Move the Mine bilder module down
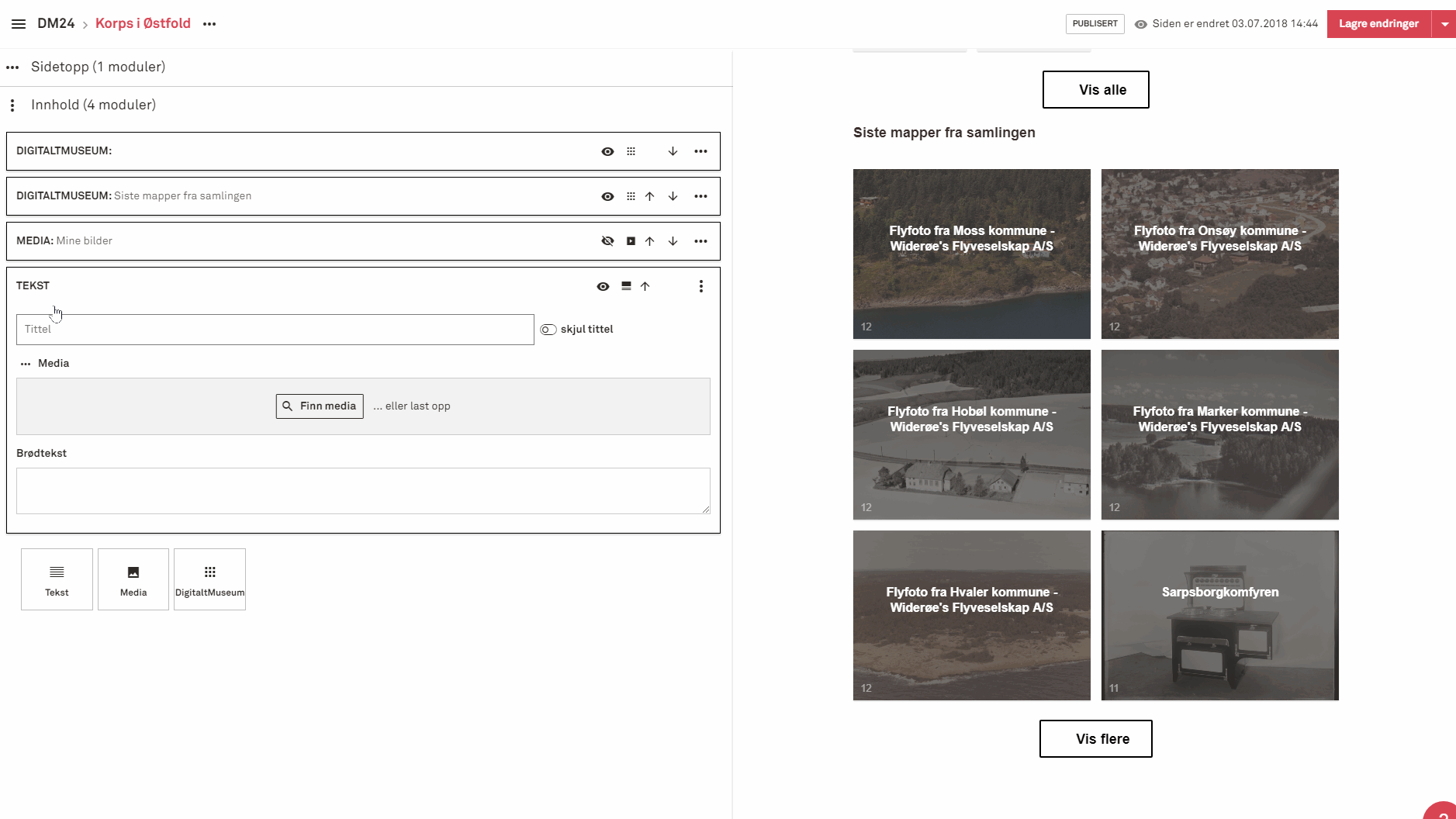 coord(673,241)
